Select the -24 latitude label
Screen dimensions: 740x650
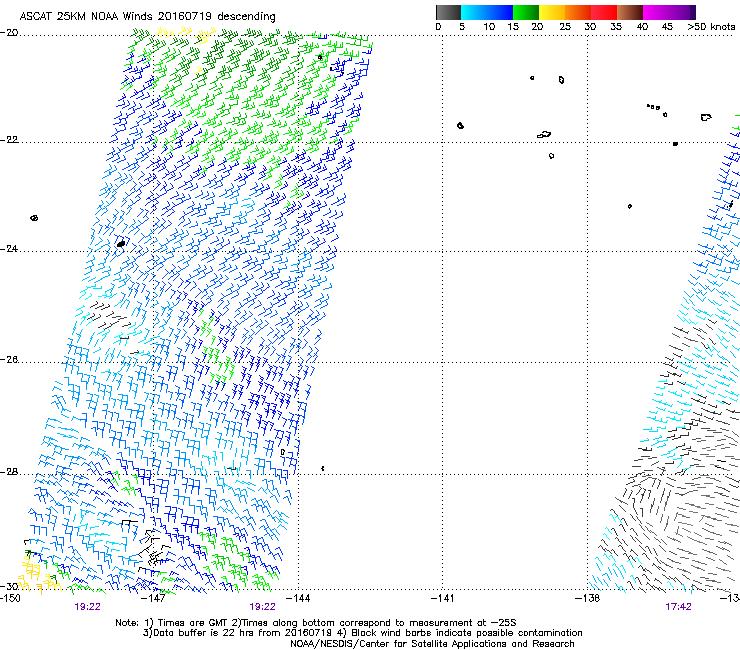click(x=9, y=249)
